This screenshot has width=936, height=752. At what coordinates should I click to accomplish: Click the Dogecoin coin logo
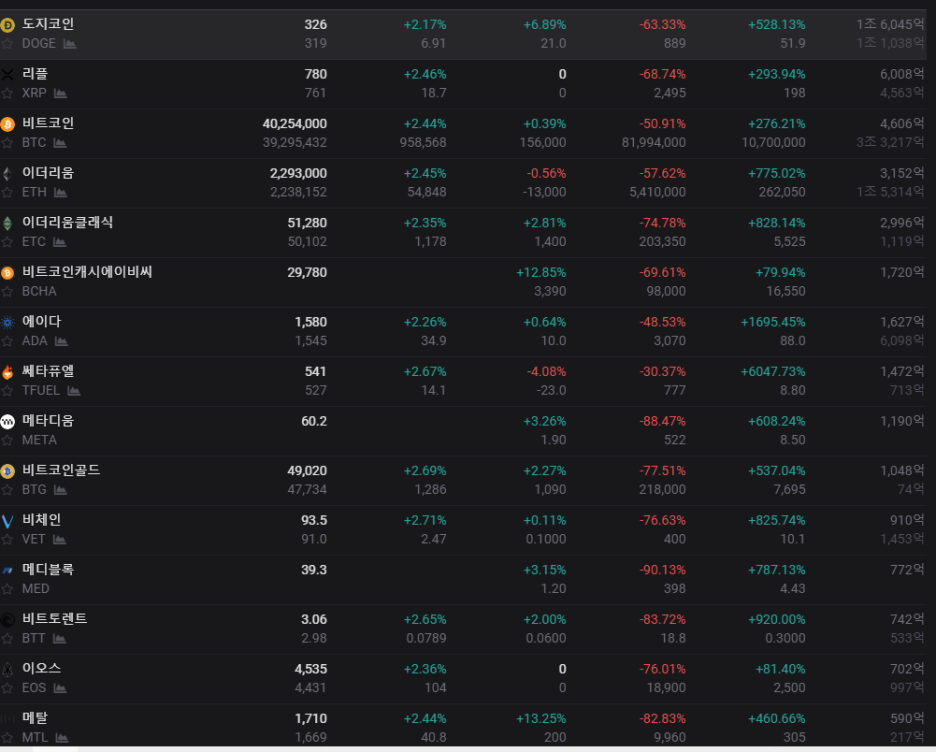[7, 25]
